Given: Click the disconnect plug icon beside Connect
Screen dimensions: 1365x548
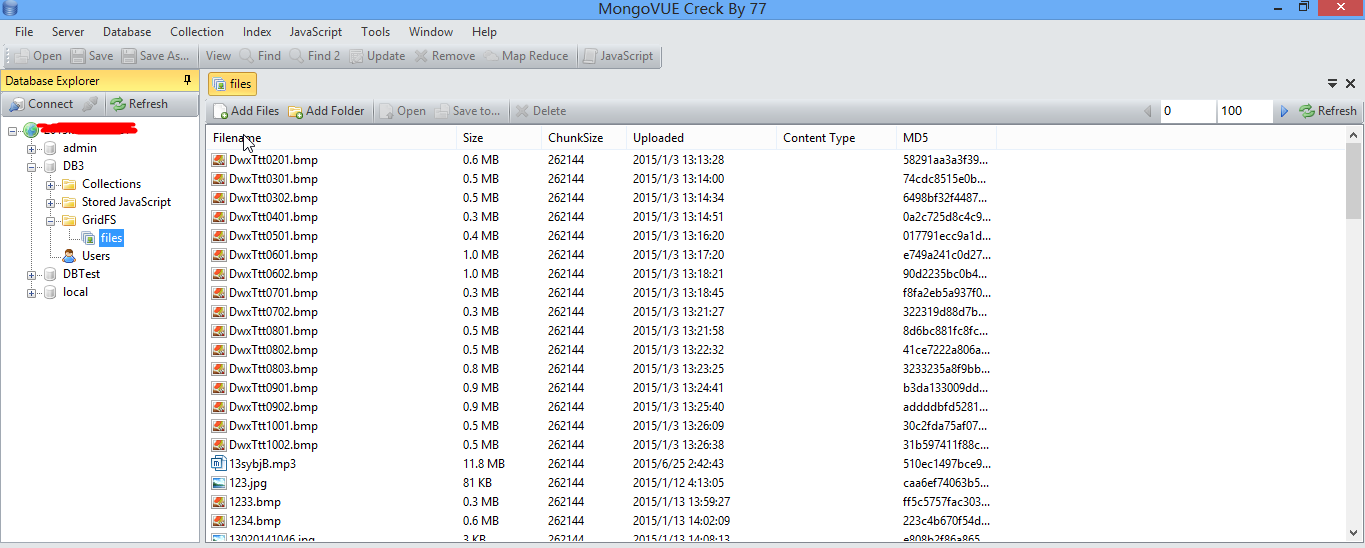Looking at the screenshot, I should (90, 104).
